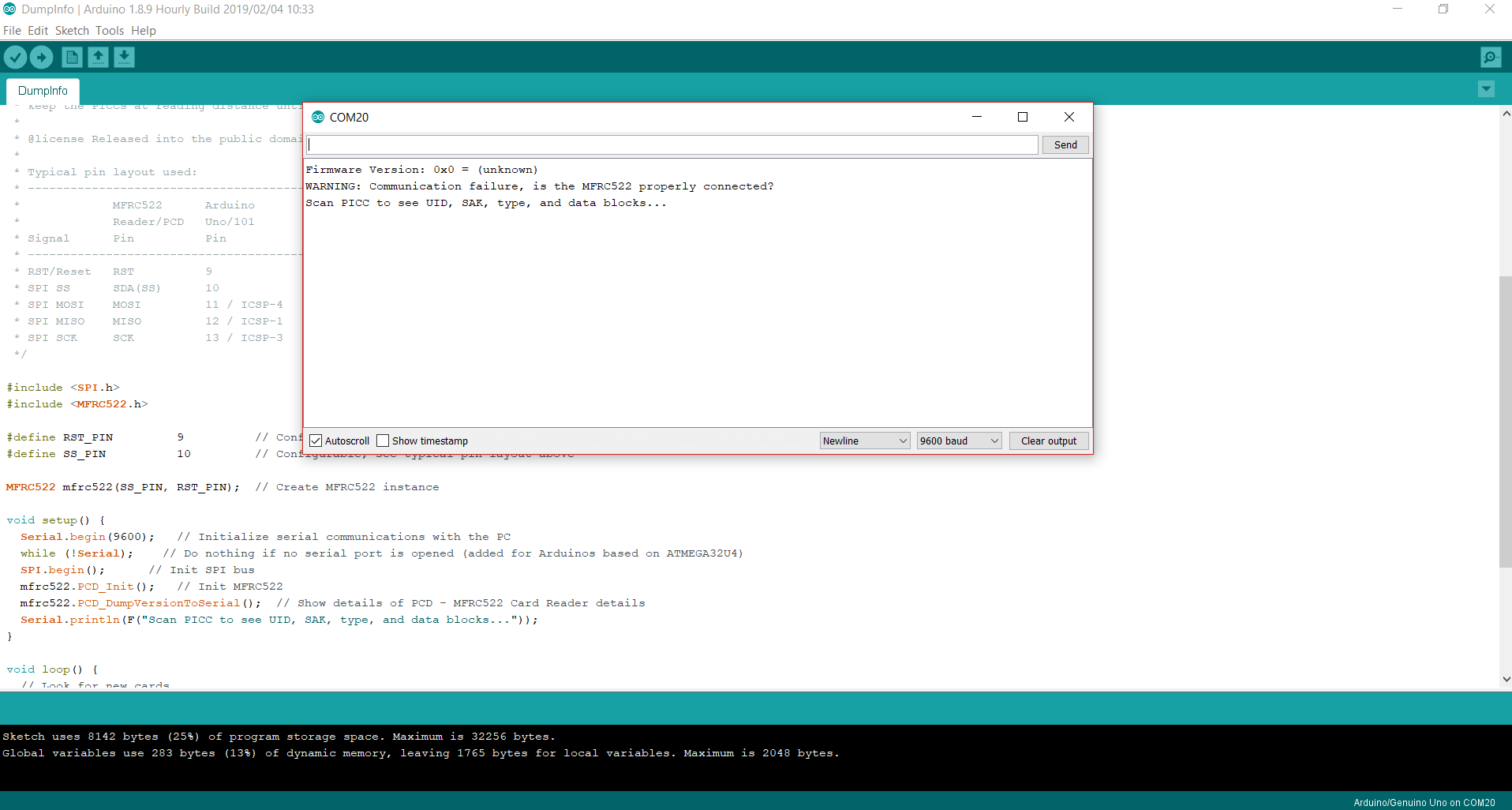The height and width of the screenshot is (810, 1512).
Task: Open the sketch tab list dropdown arrow
Action: click(x=1487, y=88)
